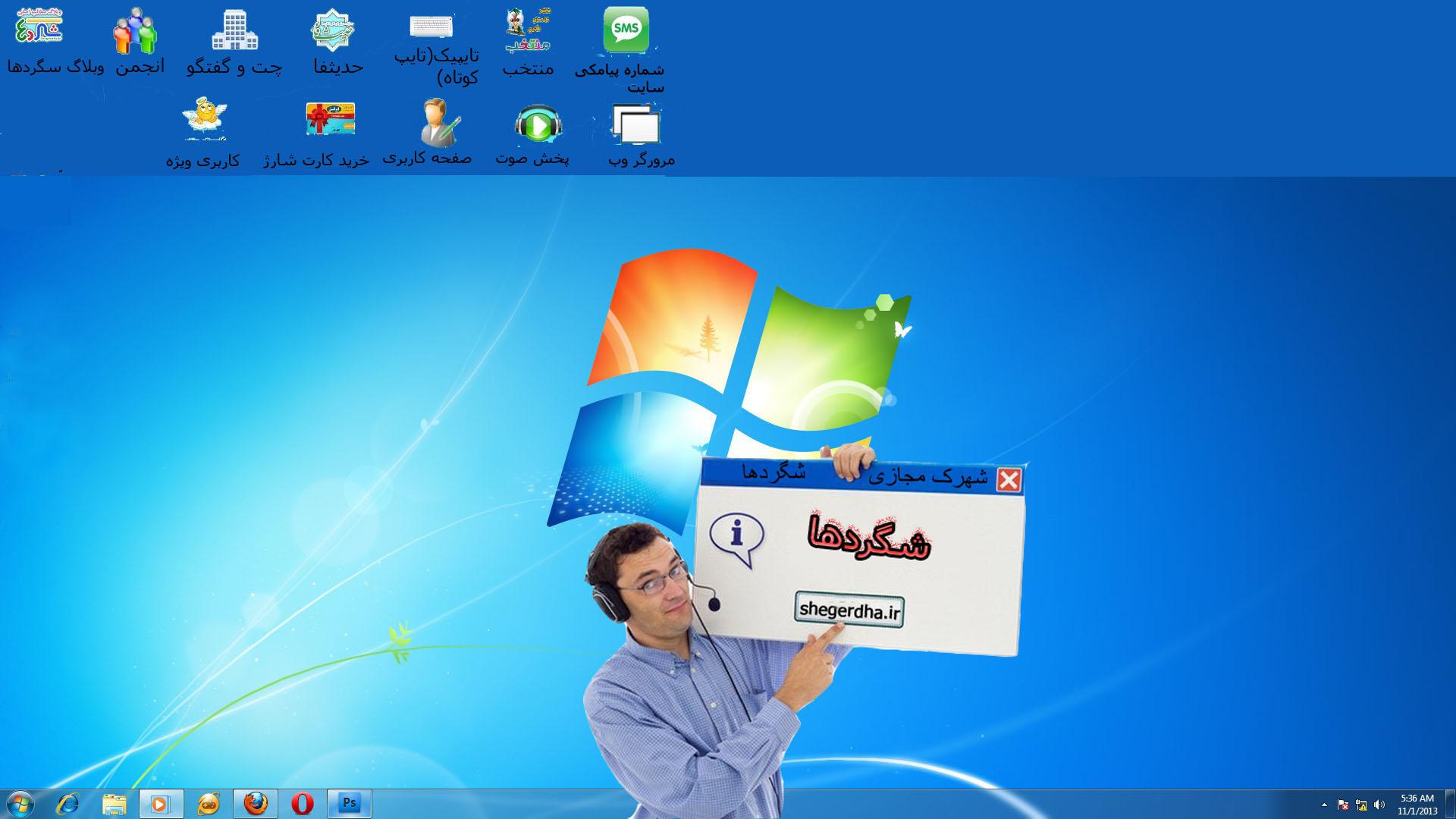Open the user page icon (صفحه کاربری)
Viewport: 1456px width, 819px height.
(x=439, y=123)
